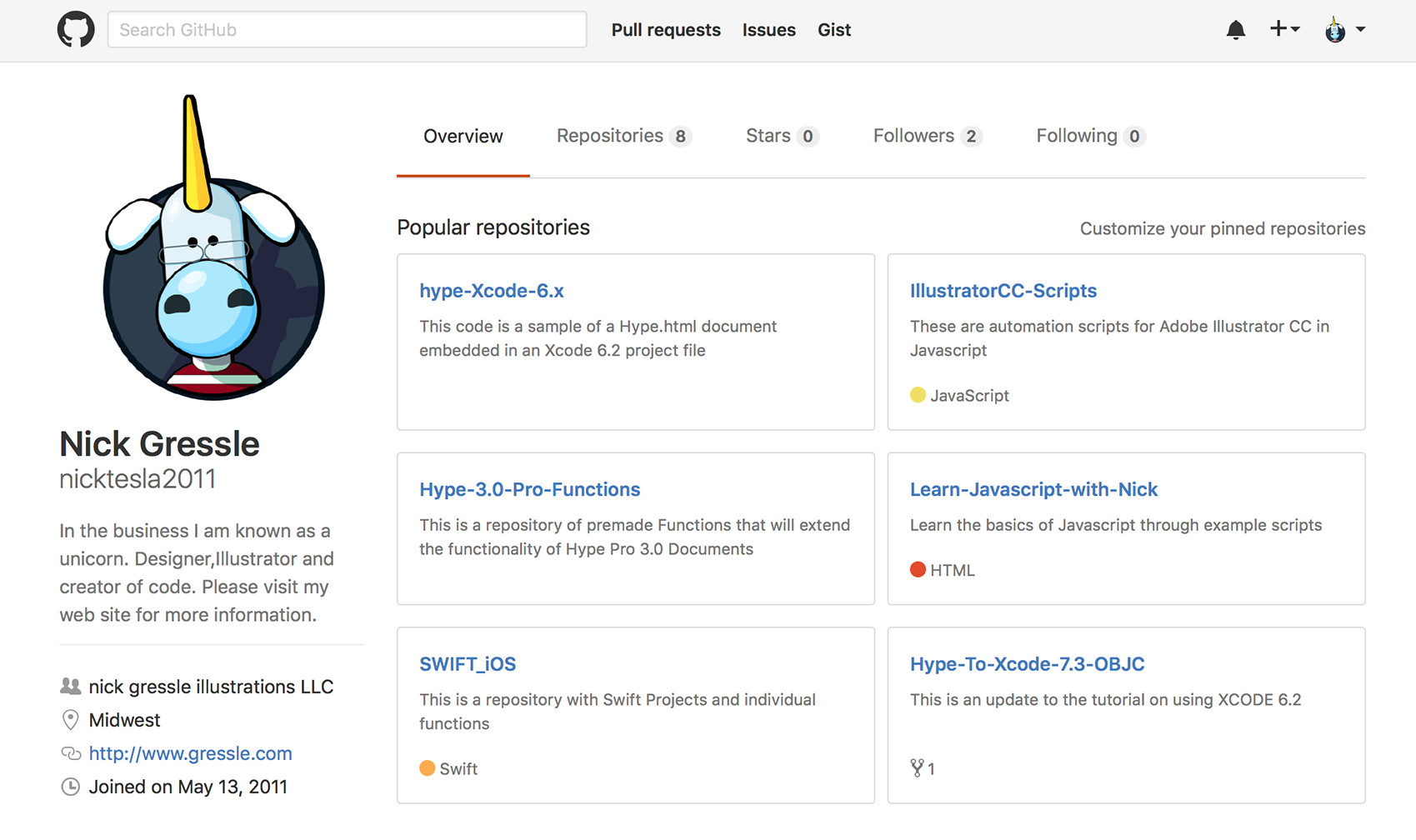
Task: Select the Overview tab
Action: click(463, 136)
